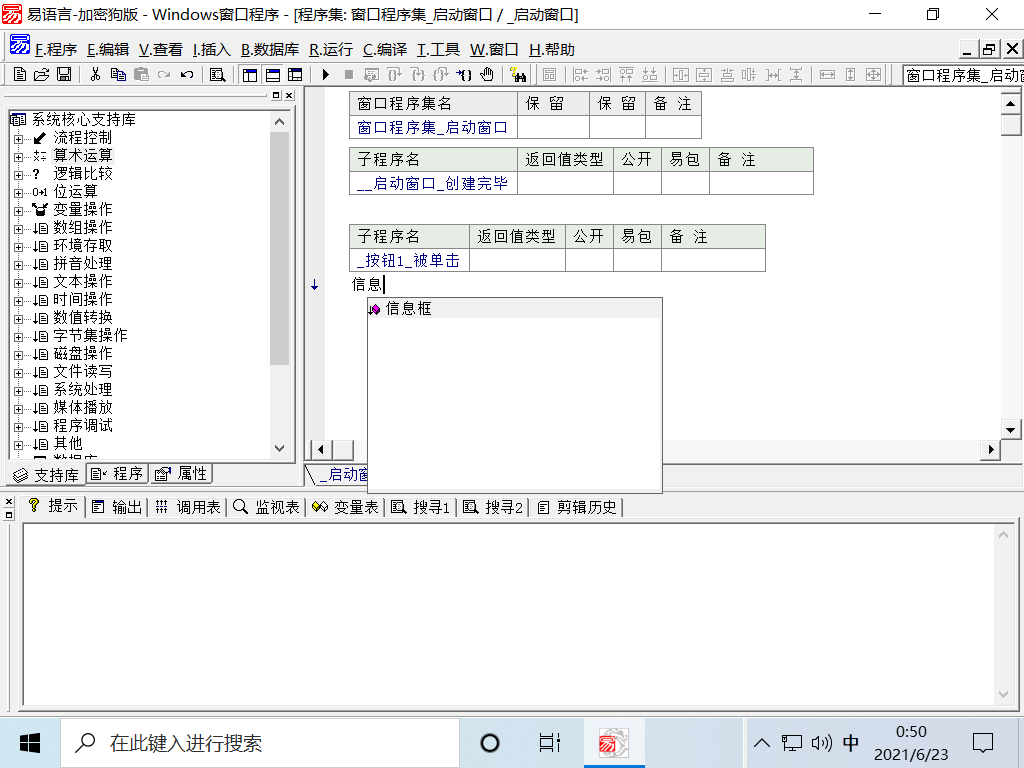Image resolution: width=1024 pixels, height=768 pixels.
Task: Create a new file with the New toolbar icon
Action: 20,74
